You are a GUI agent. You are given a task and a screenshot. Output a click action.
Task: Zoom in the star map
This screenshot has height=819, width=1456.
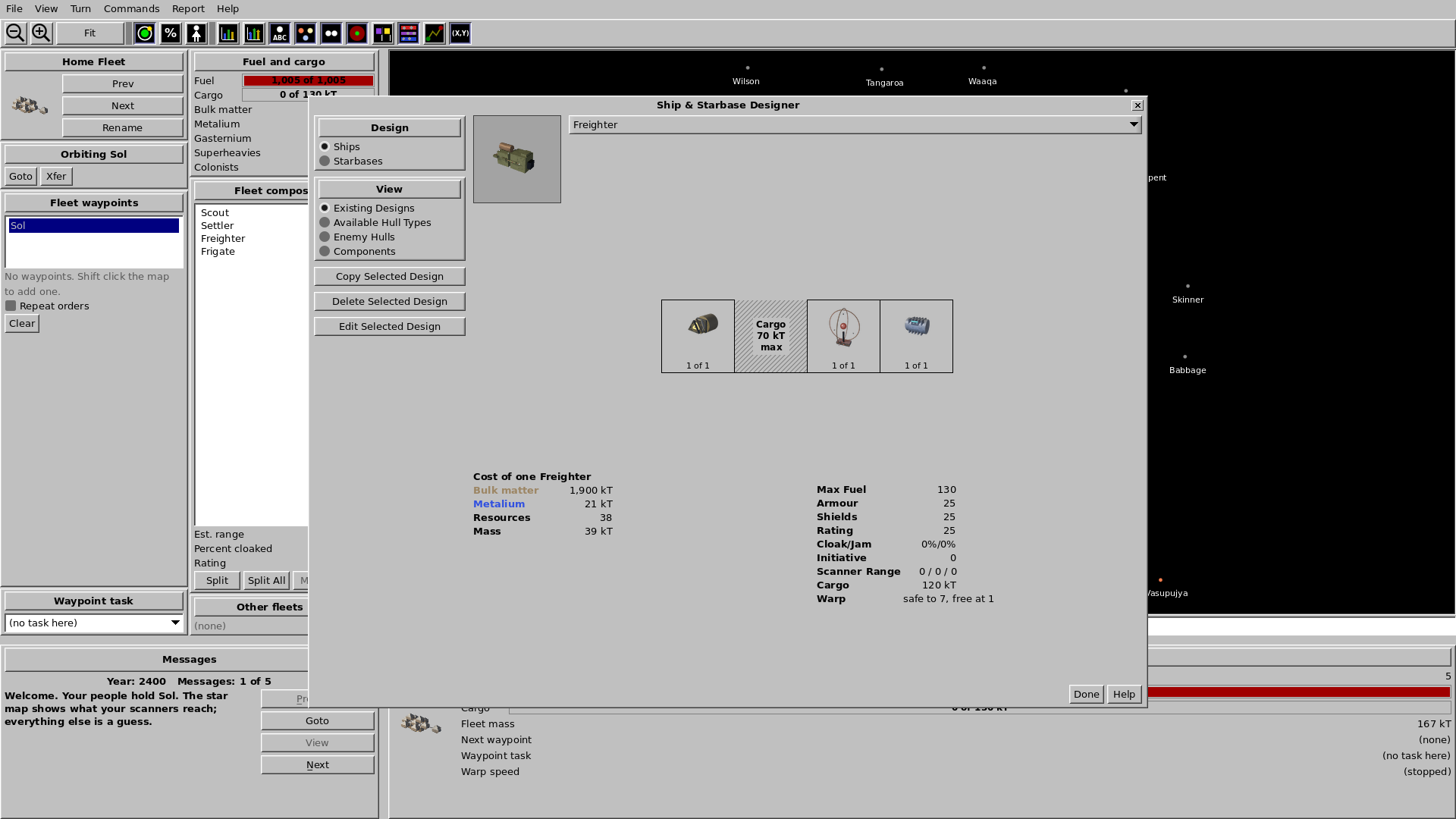[41, 33]
